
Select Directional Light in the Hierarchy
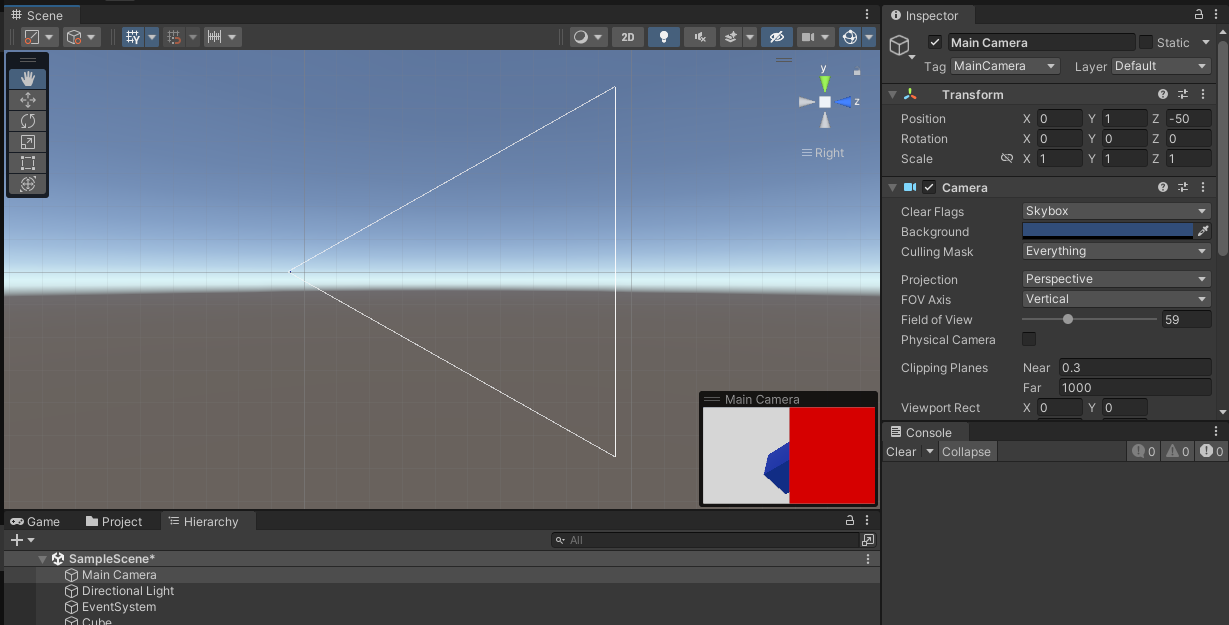[127, 591]
